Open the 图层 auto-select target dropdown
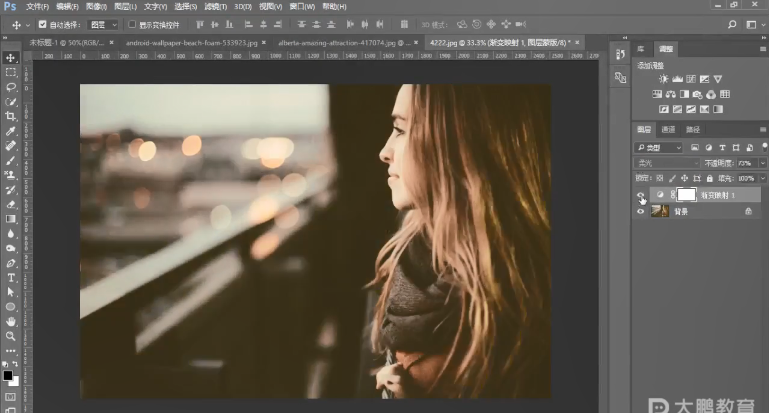The height and width of the screenshot is (413, 769). (102, 24)
